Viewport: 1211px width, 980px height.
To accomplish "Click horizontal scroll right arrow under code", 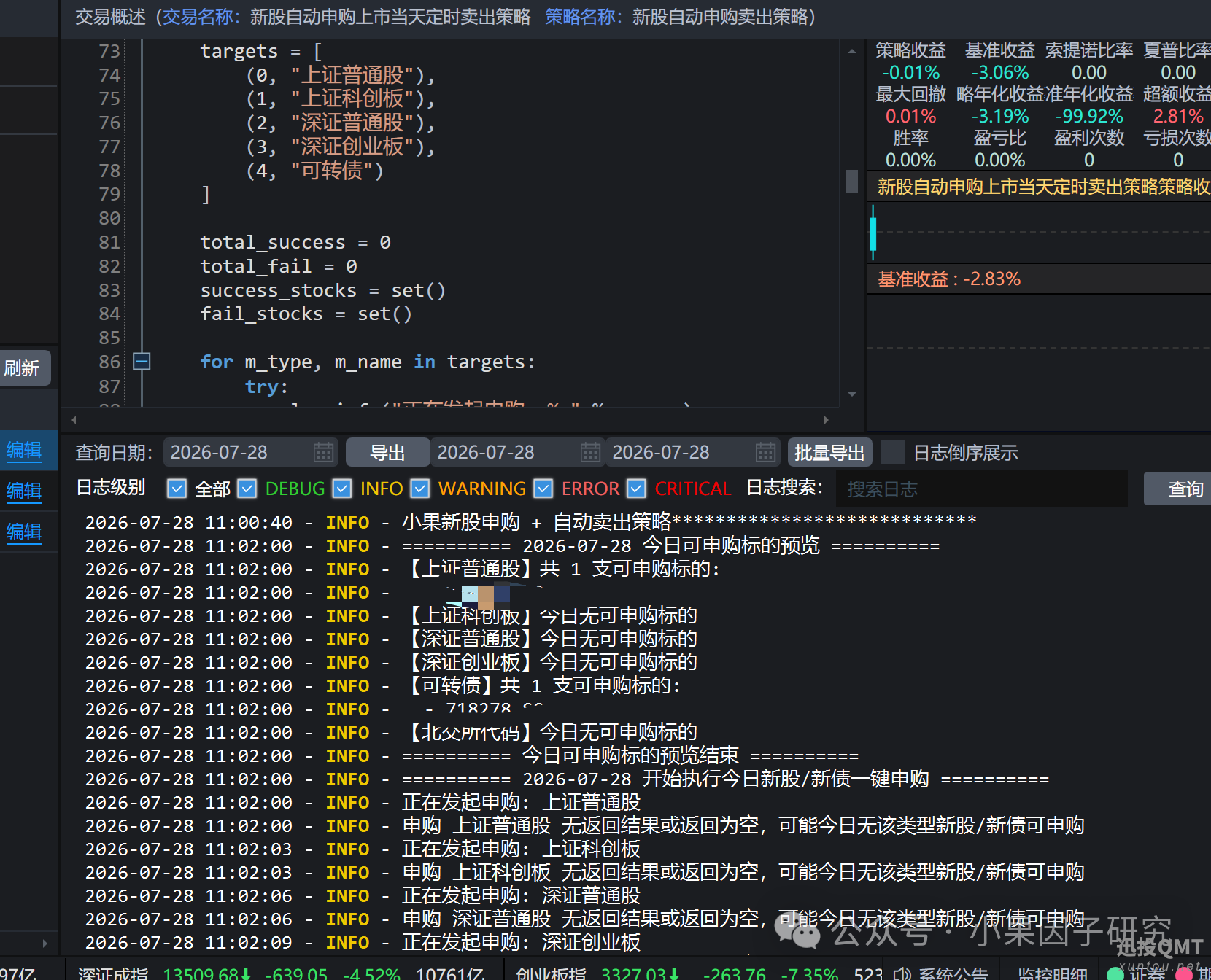I will pyautogui.click(x=826, y=420).
